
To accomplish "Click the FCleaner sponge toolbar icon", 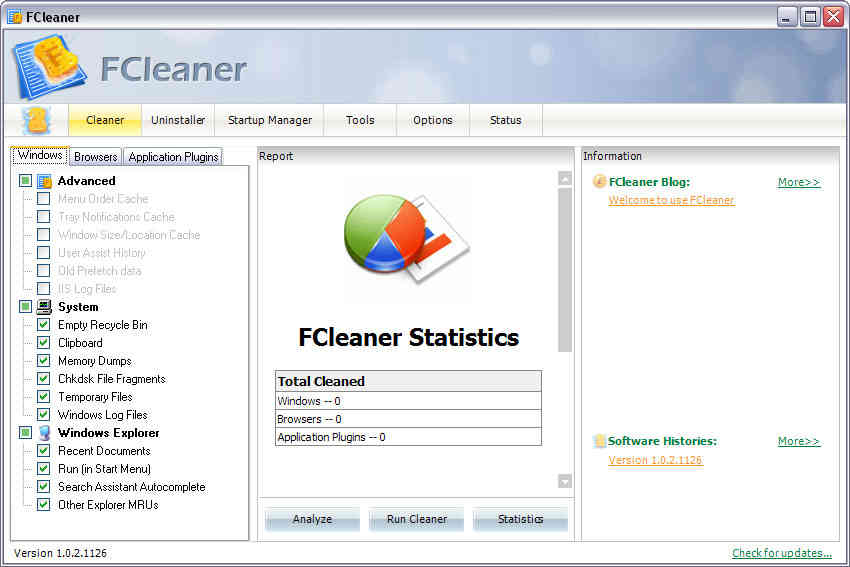I will pos(36,120).
